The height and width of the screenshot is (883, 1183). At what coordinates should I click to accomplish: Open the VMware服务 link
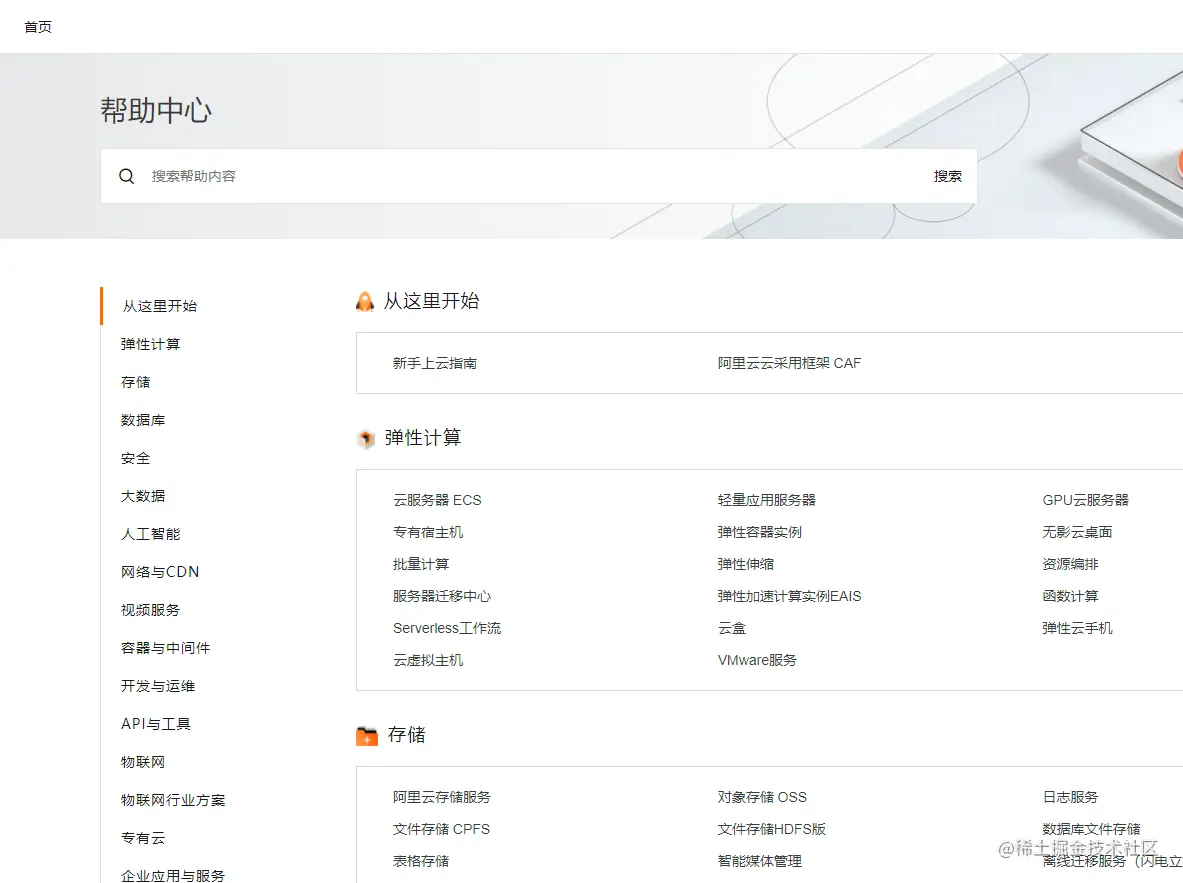757,660
